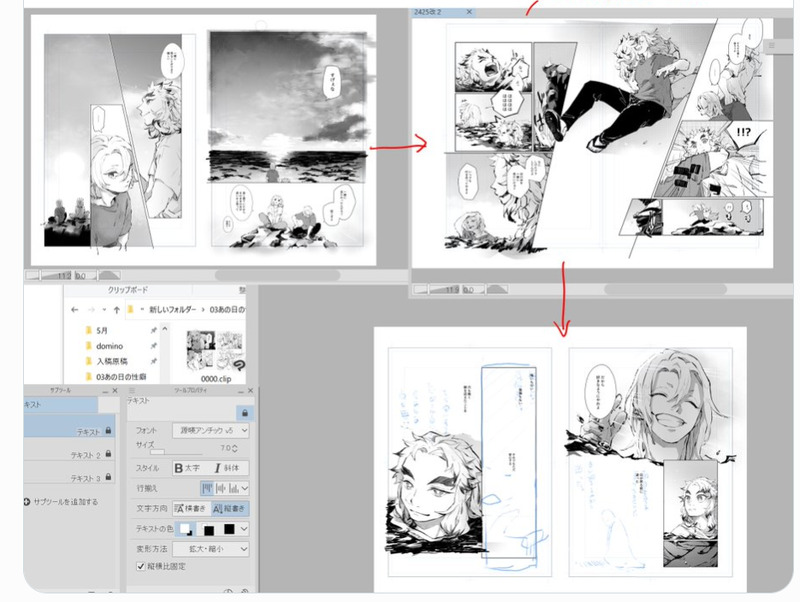800x602 pixels.
Task: Toggle the 縦横比固定 checkbox
Action: (x=141, y=566)
